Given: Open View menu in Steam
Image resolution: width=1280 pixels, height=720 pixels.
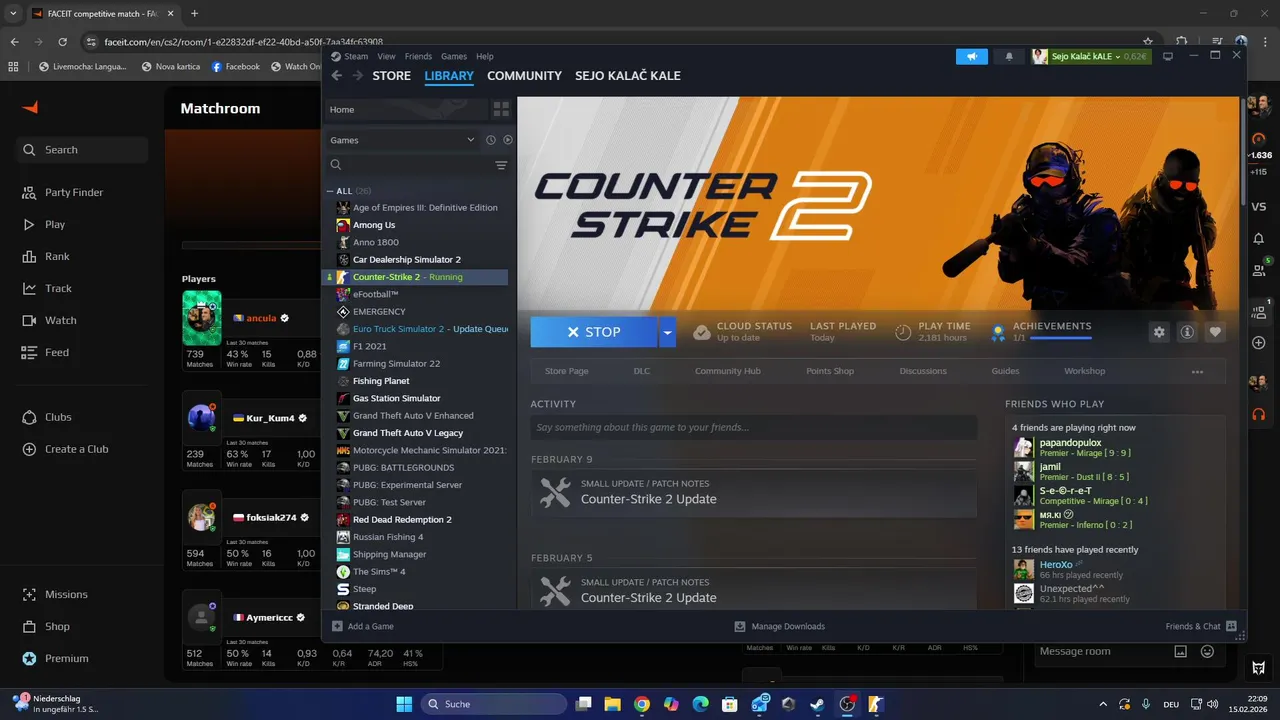Looking at the screenshot, I should click(x=386, y=56).
